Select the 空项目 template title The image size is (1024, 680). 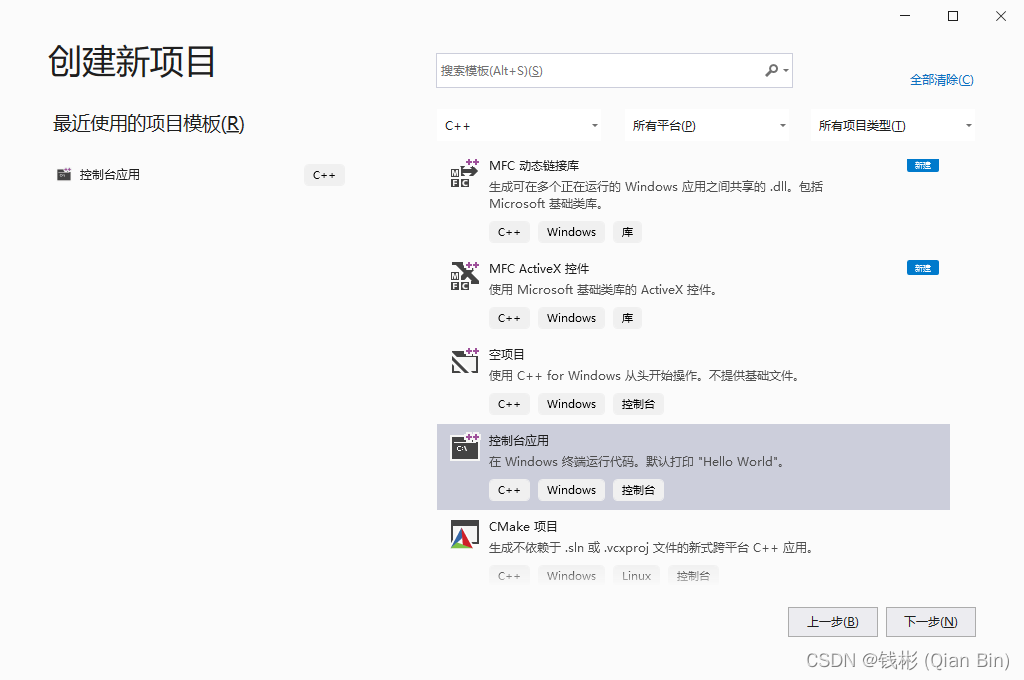tap(506, 355)
